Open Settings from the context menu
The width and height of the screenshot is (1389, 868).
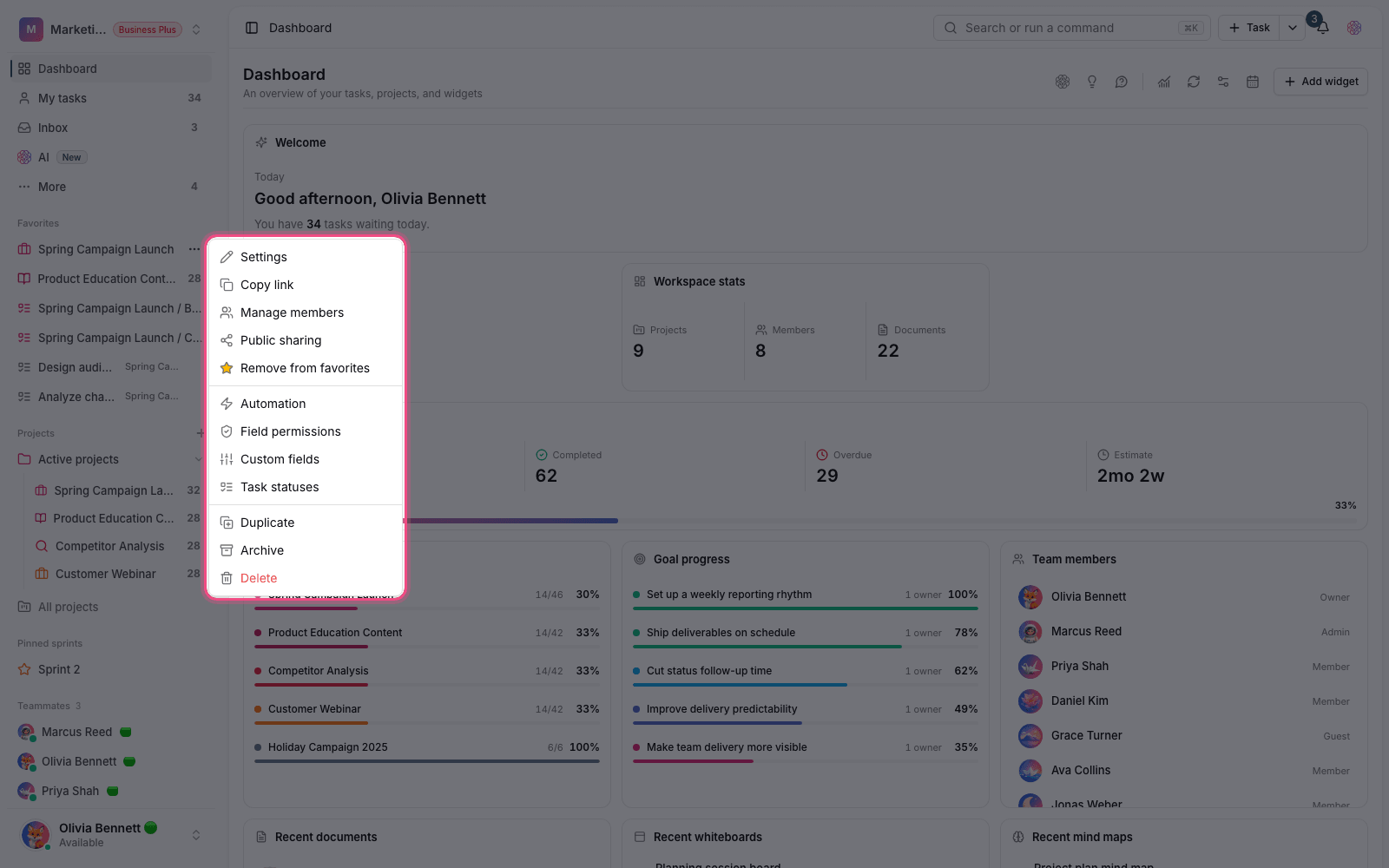tap(306, 257)
